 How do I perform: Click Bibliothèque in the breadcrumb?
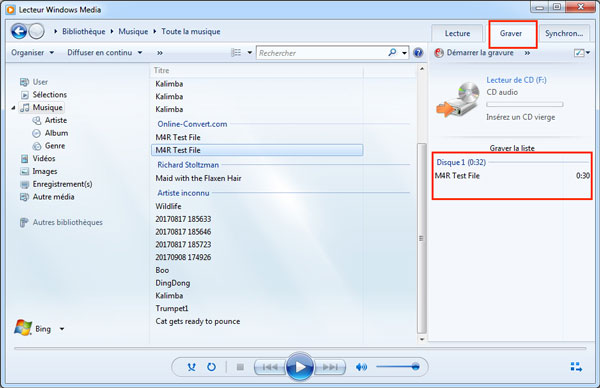tap(84, 31)
